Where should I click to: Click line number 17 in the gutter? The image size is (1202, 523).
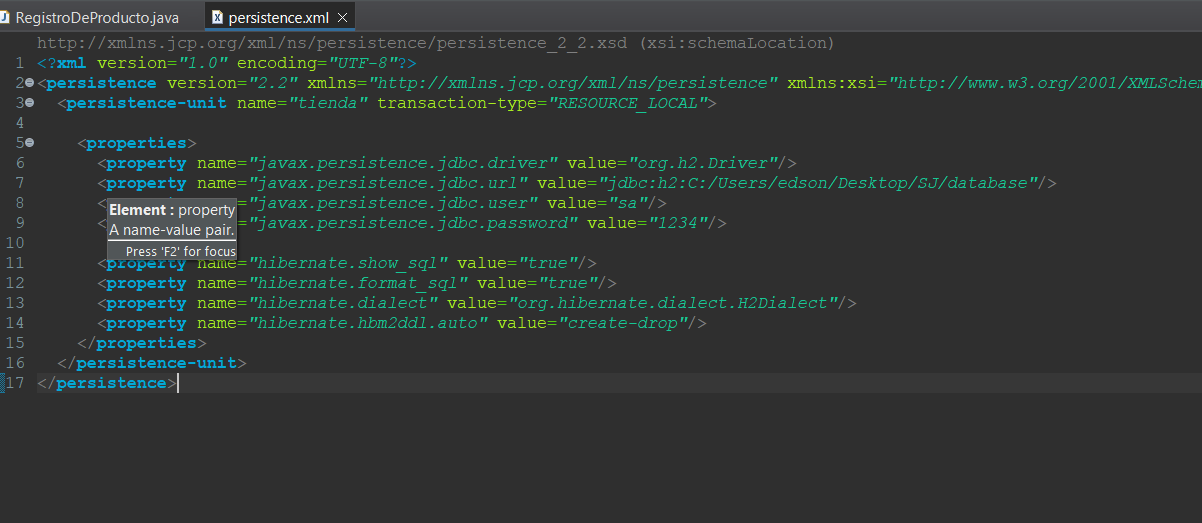[15, 383]
